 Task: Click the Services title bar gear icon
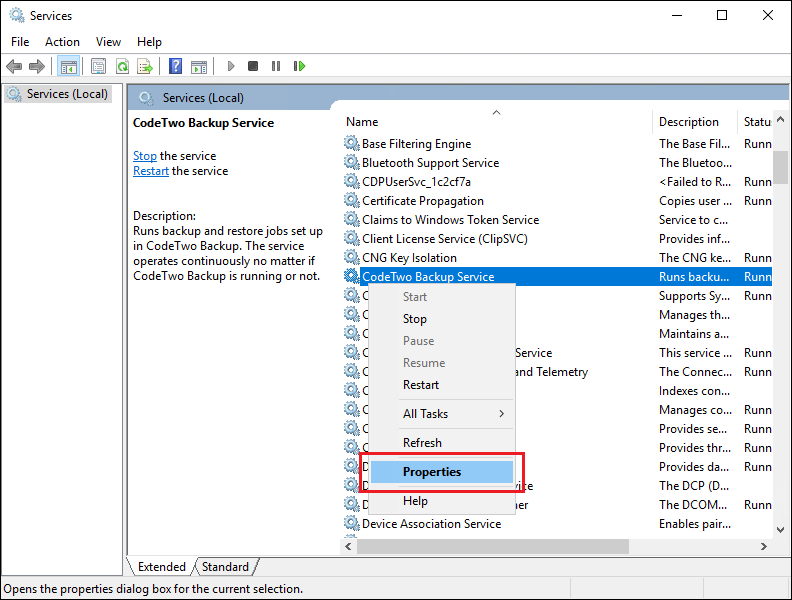click(x=17, y=15)
